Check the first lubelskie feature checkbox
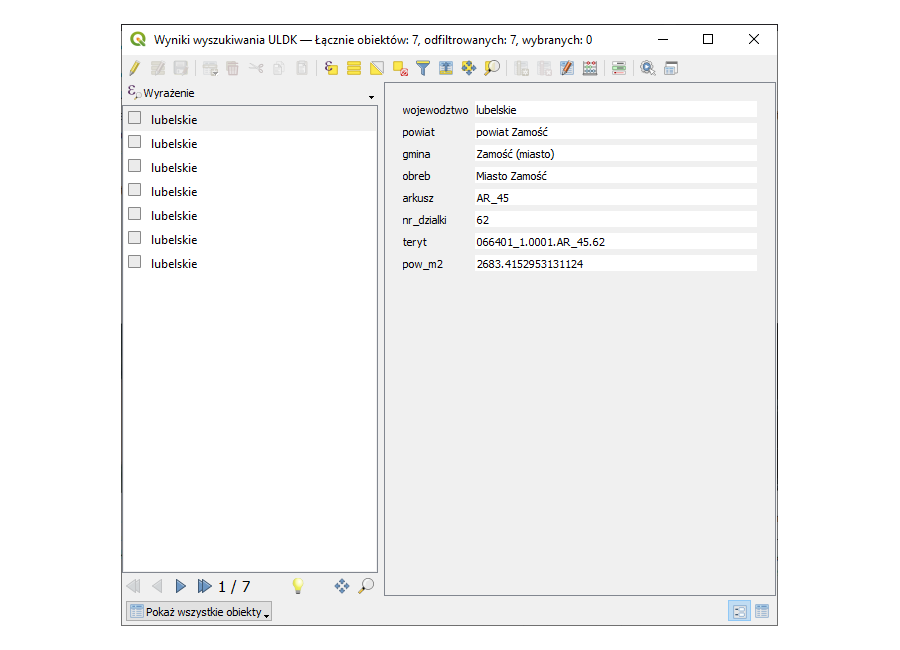Screen dimensions: 900x650 click(135, 118)
